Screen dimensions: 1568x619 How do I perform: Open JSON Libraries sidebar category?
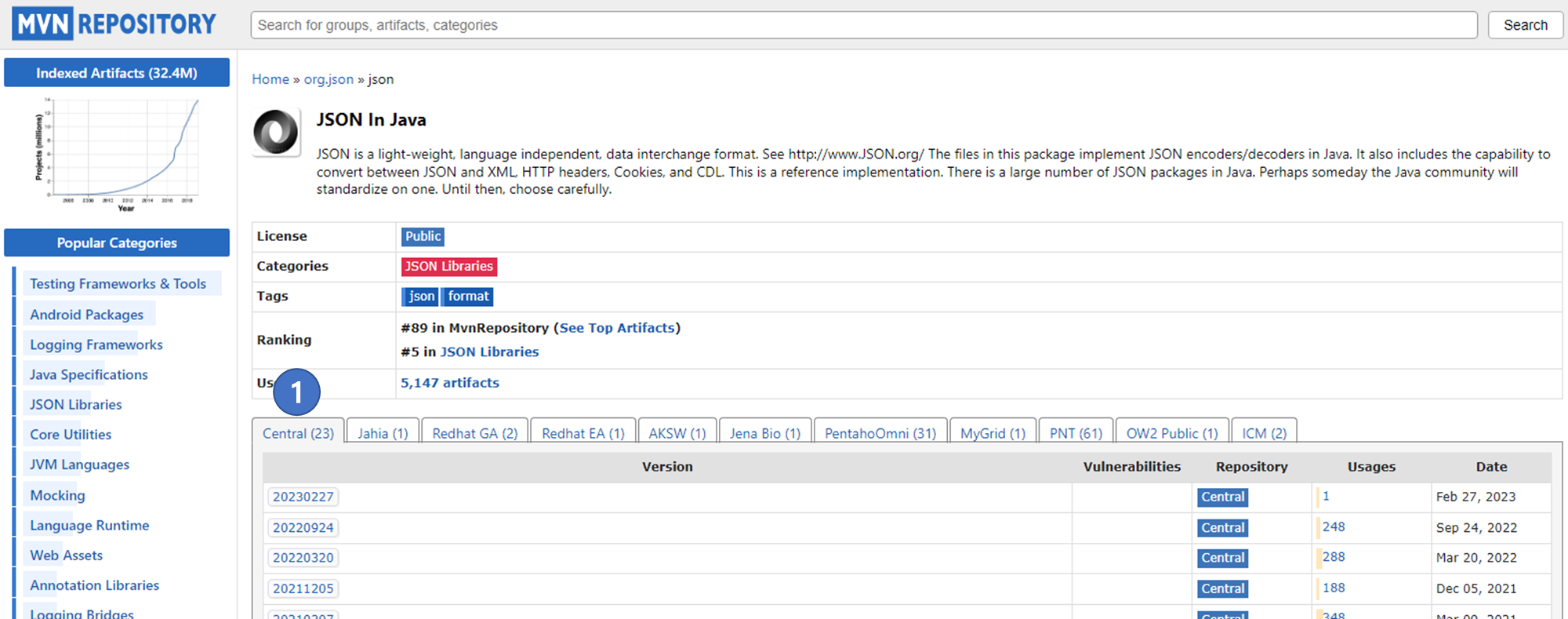(76, 405)
